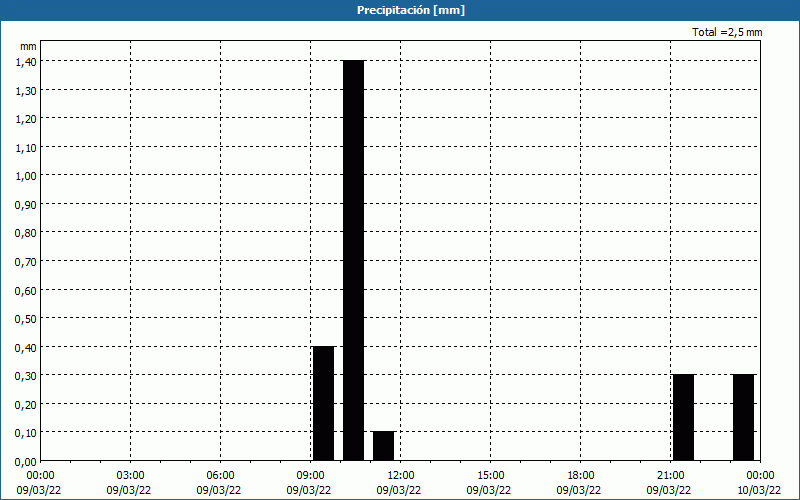Select the last 0,30 mm bar before midnight

pos(744,417)
